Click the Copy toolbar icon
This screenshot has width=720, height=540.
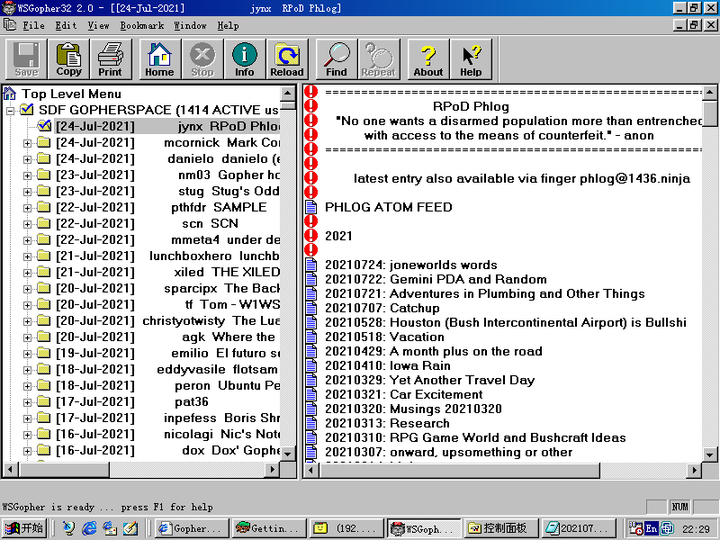pyautogui.click(x=69, y=59)
